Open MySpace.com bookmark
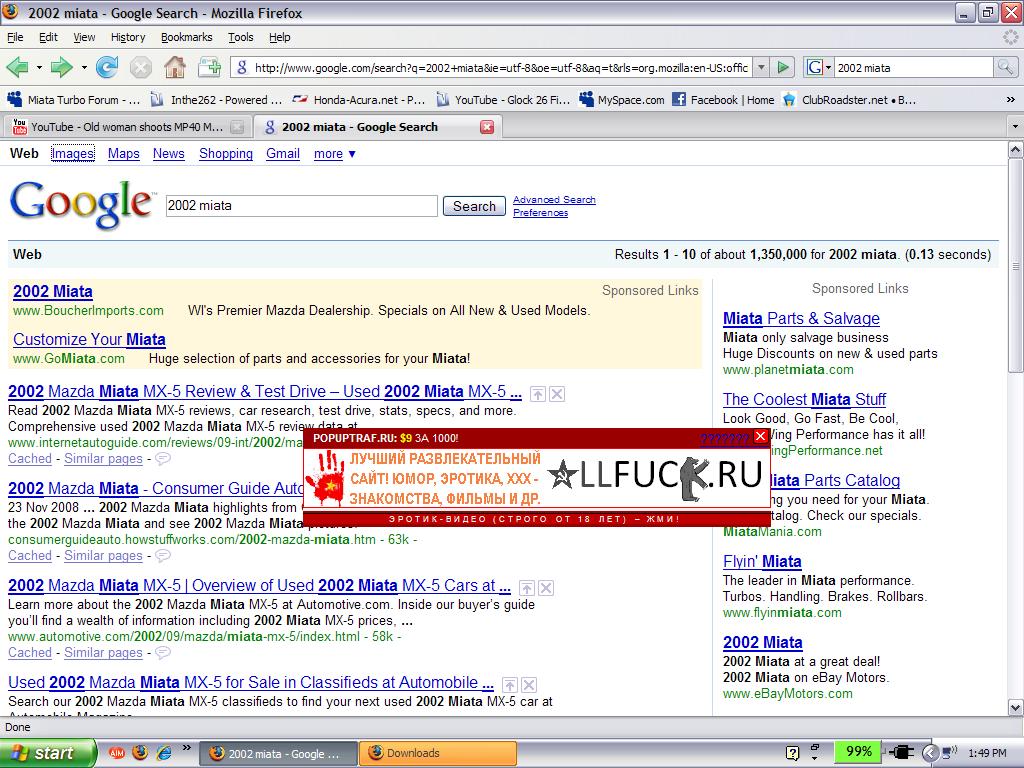The image size is (1024, 768). click(x=622, y=100)
